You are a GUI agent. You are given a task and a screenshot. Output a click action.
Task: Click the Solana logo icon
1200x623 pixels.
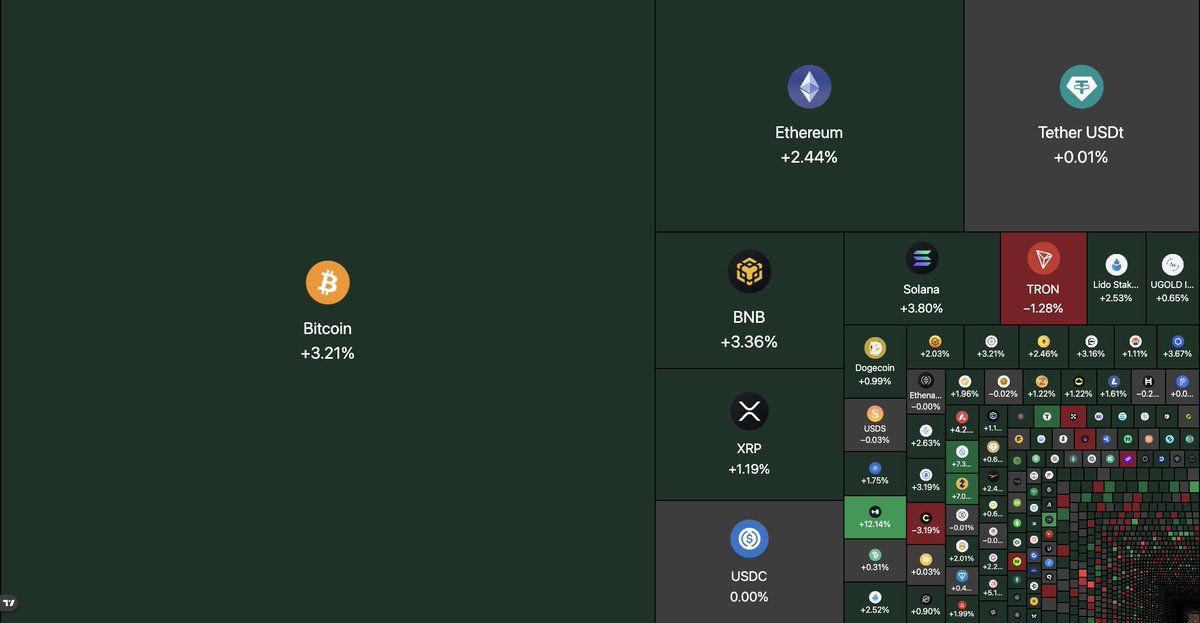coord(922,260)
